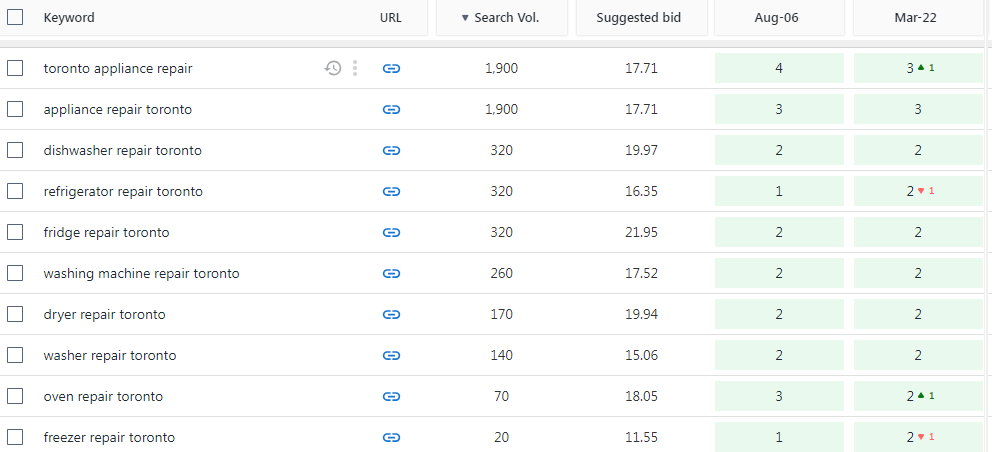
Task: Open three-dot menu for toronto appliance repair
Action: pos(355,68)
